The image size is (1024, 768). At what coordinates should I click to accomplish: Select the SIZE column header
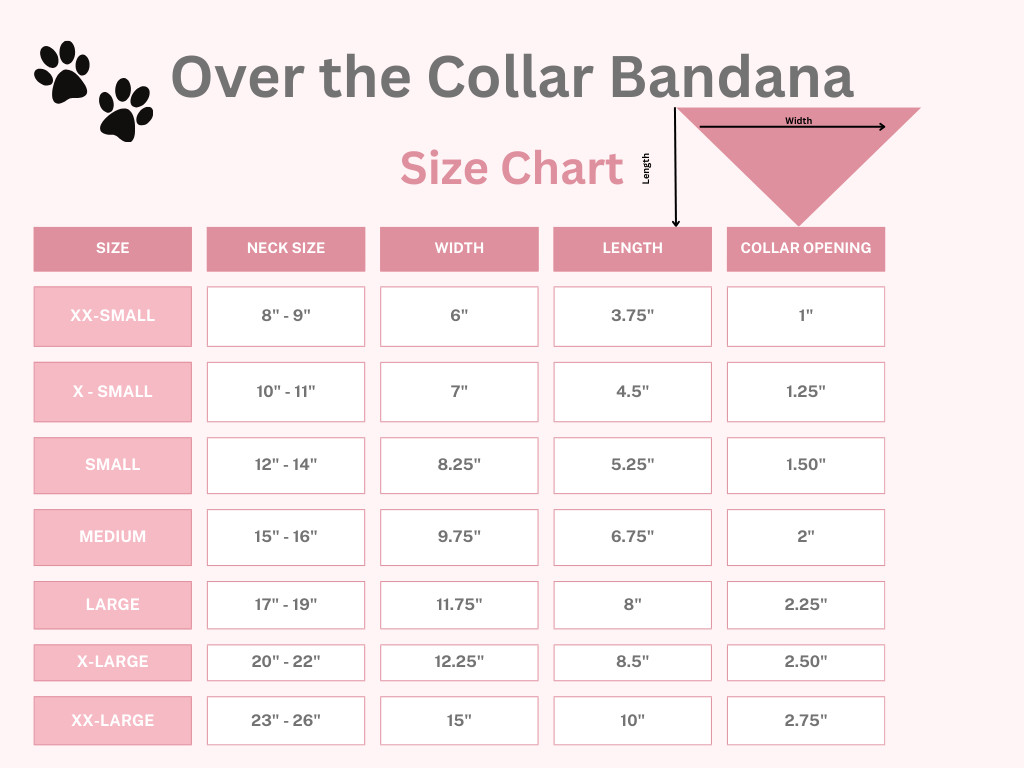(112, 249)
